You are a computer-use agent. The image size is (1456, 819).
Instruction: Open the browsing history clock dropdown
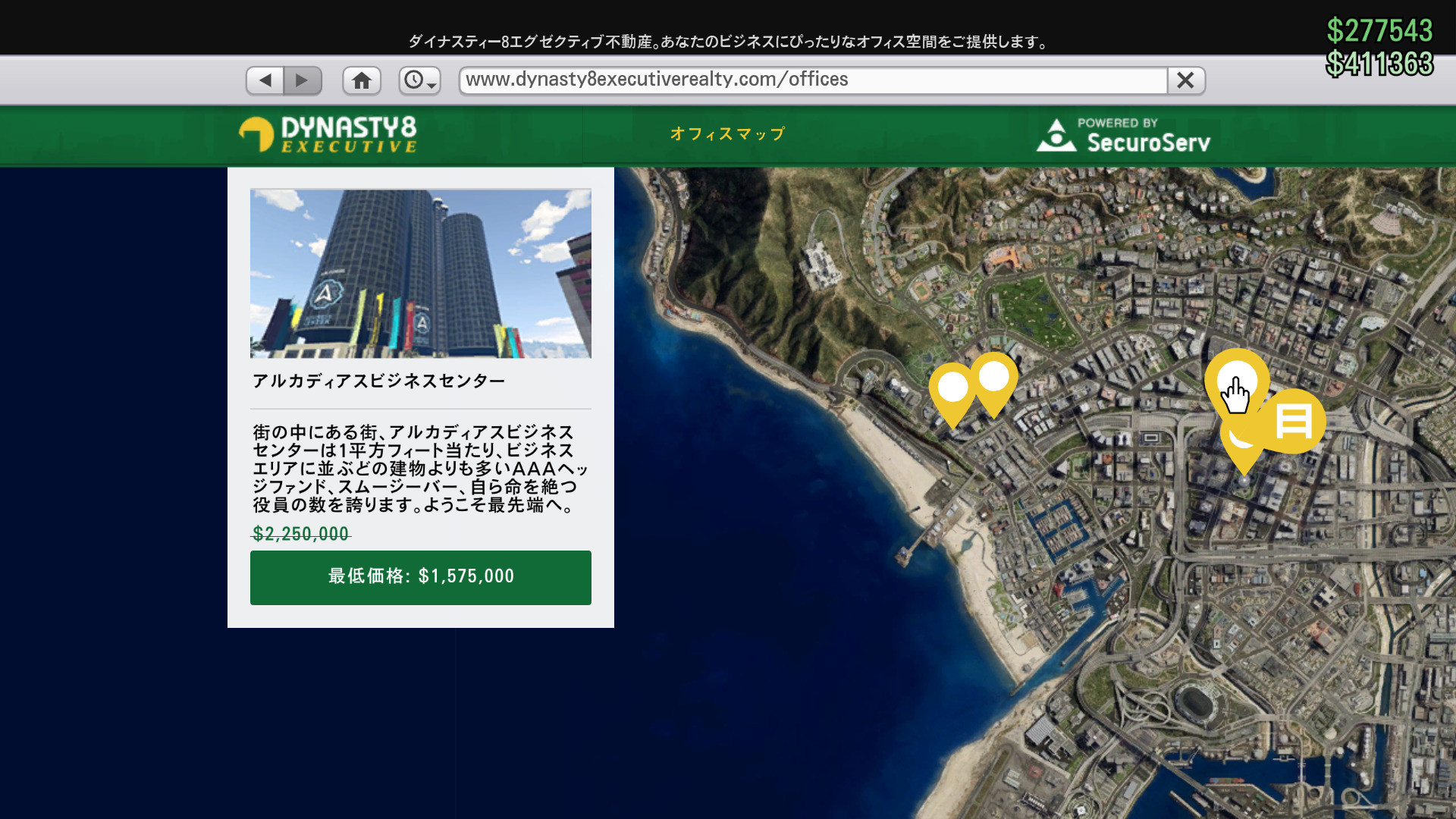420,80
